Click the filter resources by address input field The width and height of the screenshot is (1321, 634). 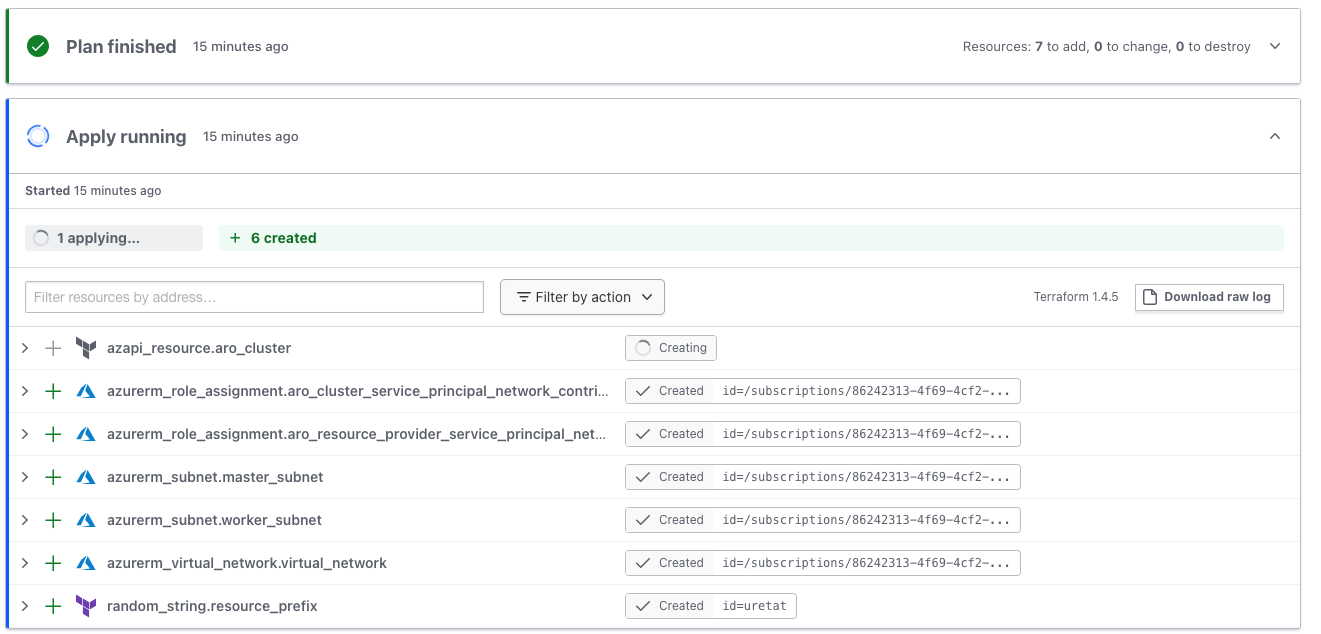(253, 296)
